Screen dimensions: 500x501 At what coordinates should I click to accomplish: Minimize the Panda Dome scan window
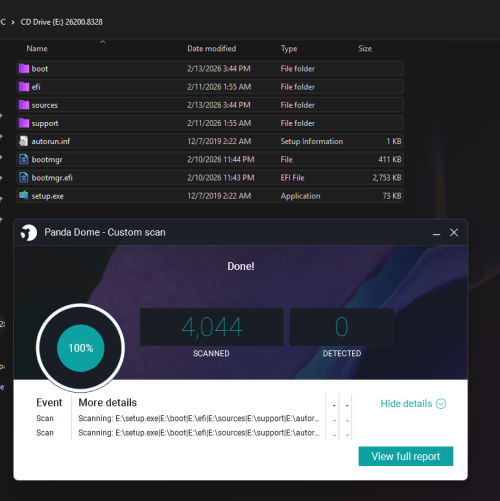(x=436, y=233)
